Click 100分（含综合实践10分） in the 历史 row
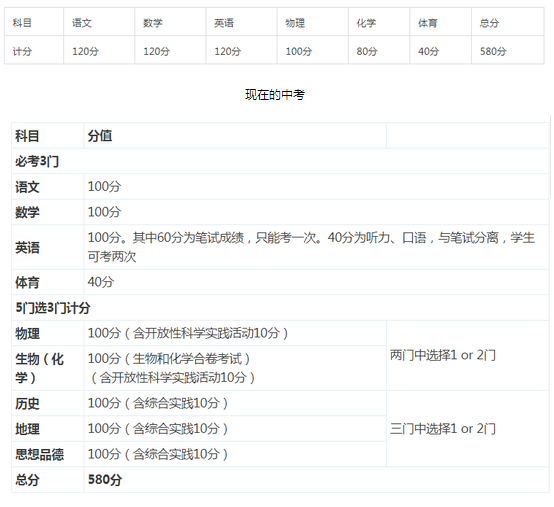554x507 pixels. 158,403
